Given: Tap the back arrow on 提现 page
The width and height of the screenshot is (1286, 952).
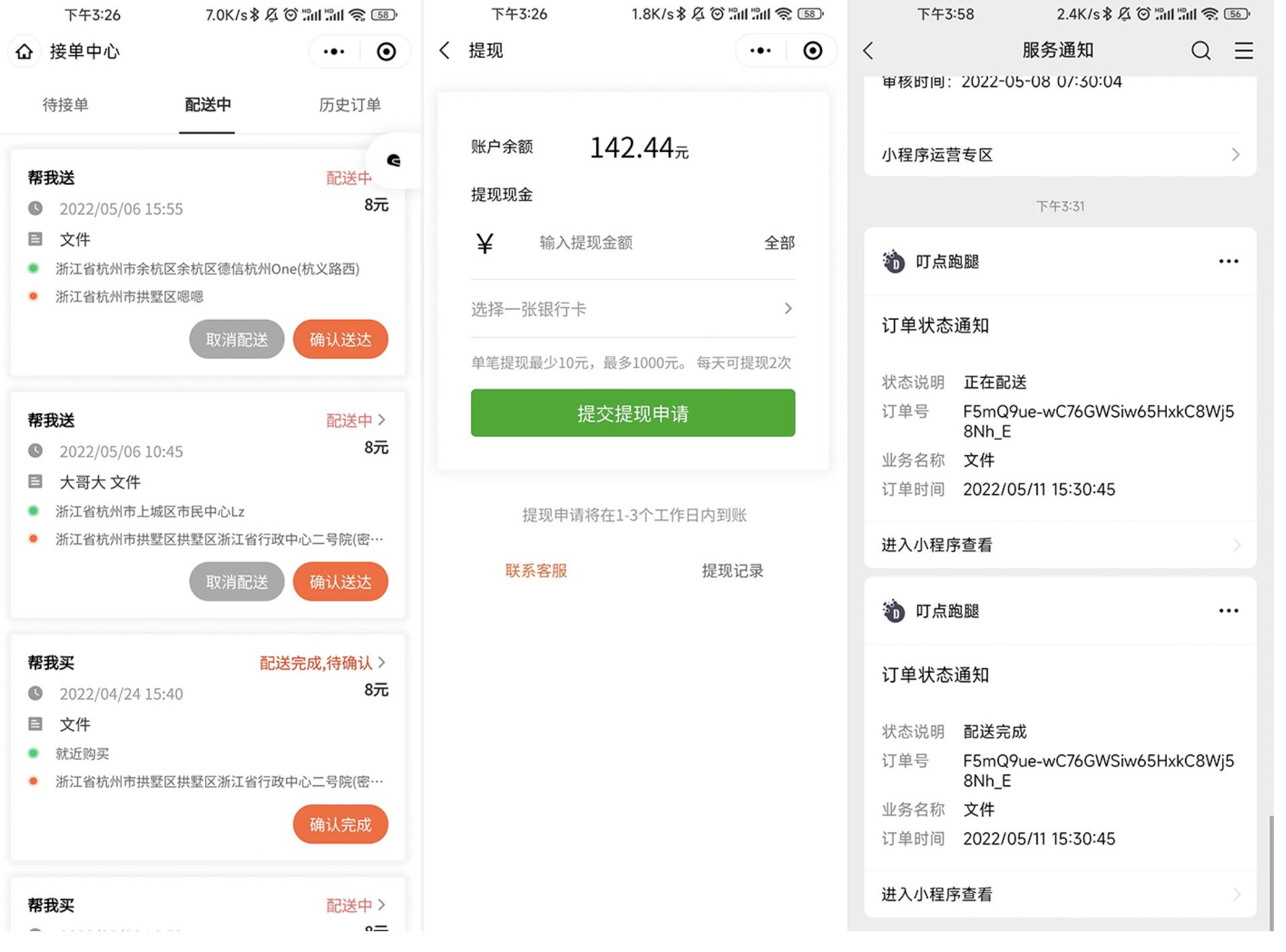Looking at the screenshot, I should tap(443, 50).
